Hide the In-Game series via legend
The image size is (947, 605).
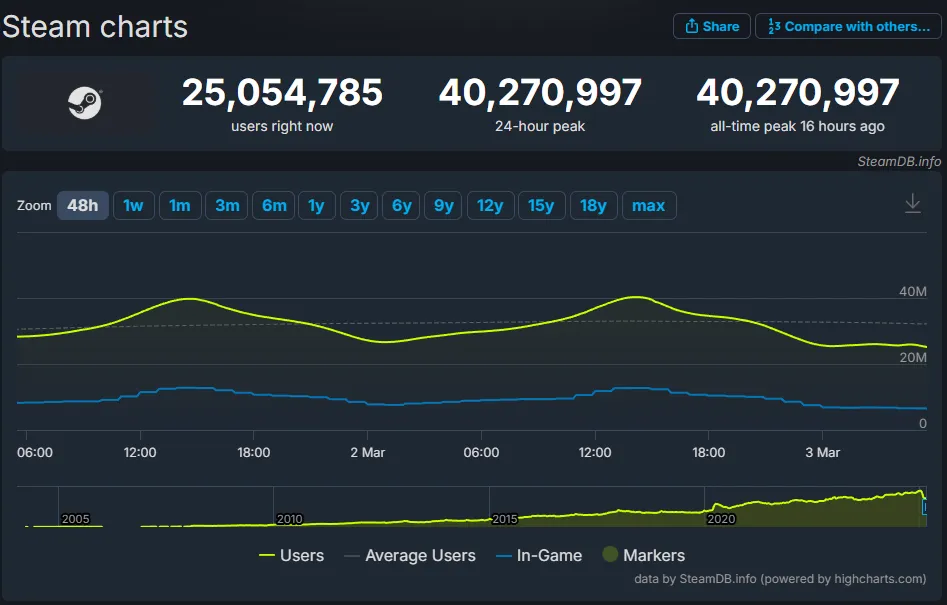[x=539, y=555]
